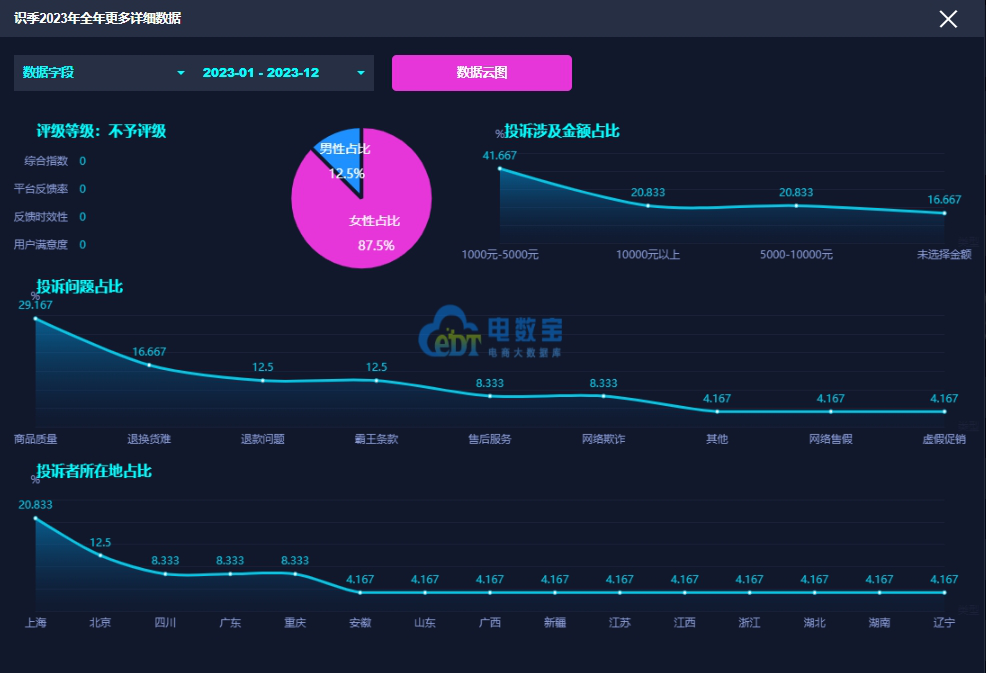Screen dimensions: 986x673
Task: Click the 8.333 point above 售后服务
Action: pos(490,396)
